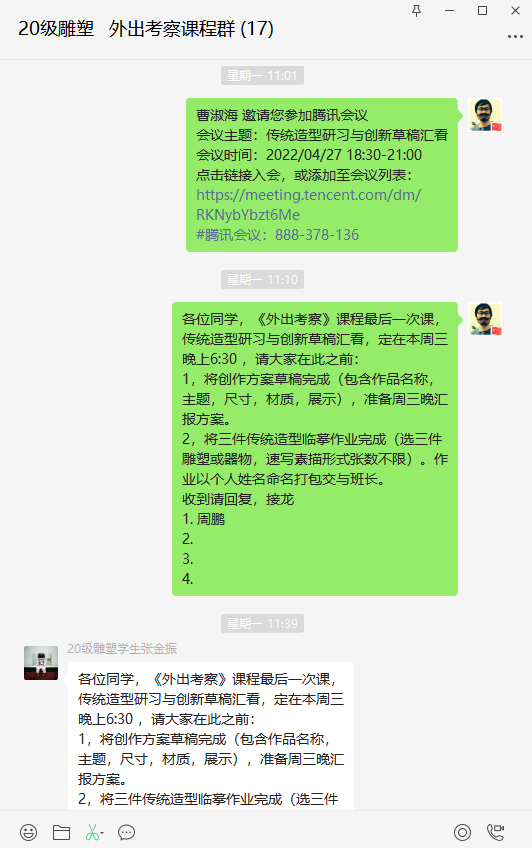This screenshot has height=848, width=532.
Task: Start a live stream with the circle icon
Action: [462, 832]
